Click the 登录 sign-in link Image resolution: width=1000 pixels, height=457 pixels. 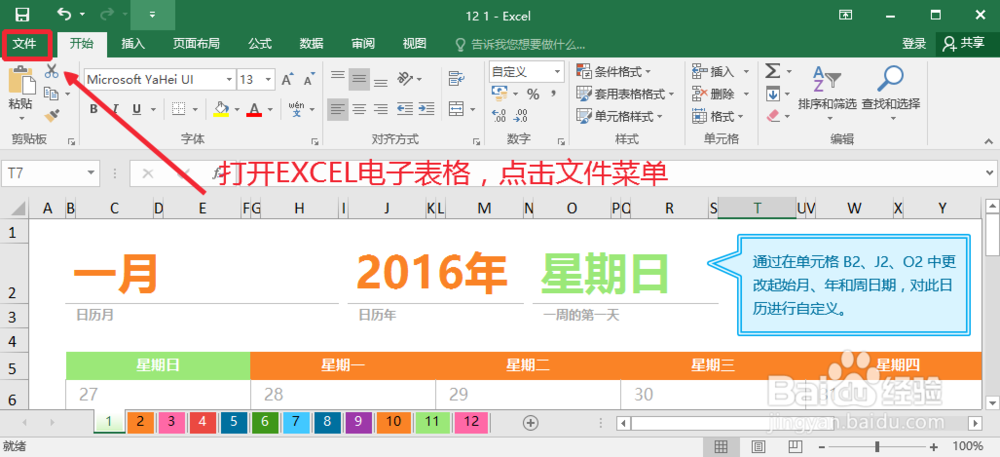pos(914,43)
